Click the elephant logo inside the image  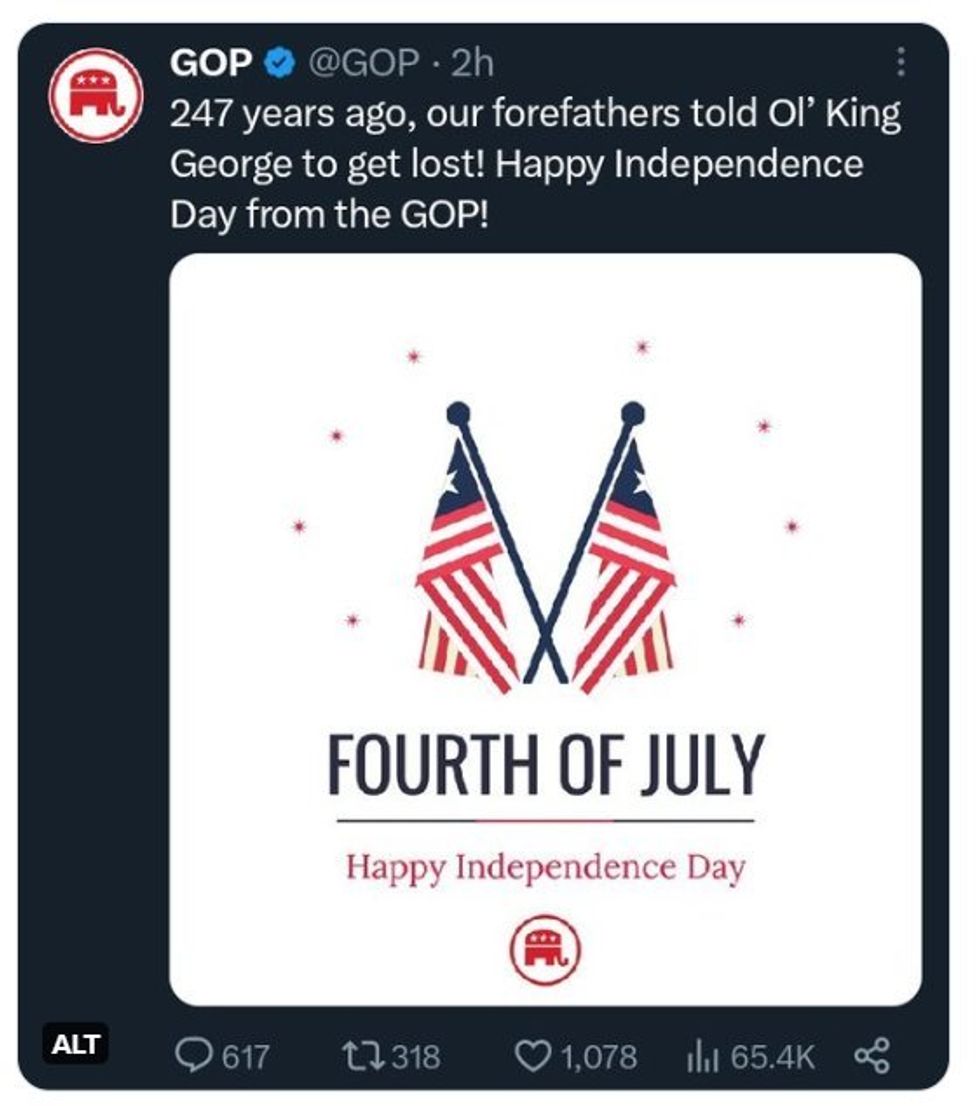pos(545,949)
